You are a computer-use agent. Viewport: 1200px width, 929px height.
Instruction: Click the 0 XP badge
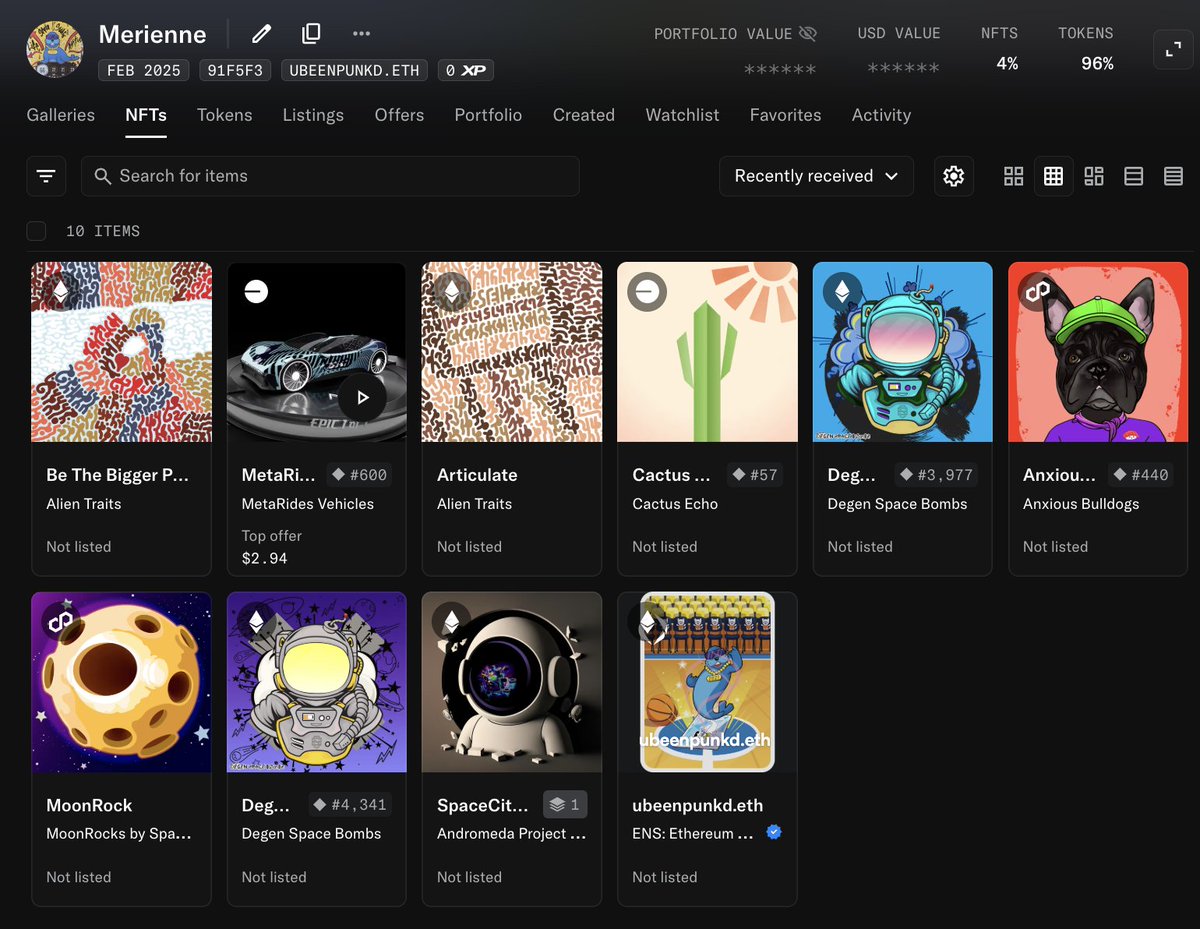tap(464, 70)
